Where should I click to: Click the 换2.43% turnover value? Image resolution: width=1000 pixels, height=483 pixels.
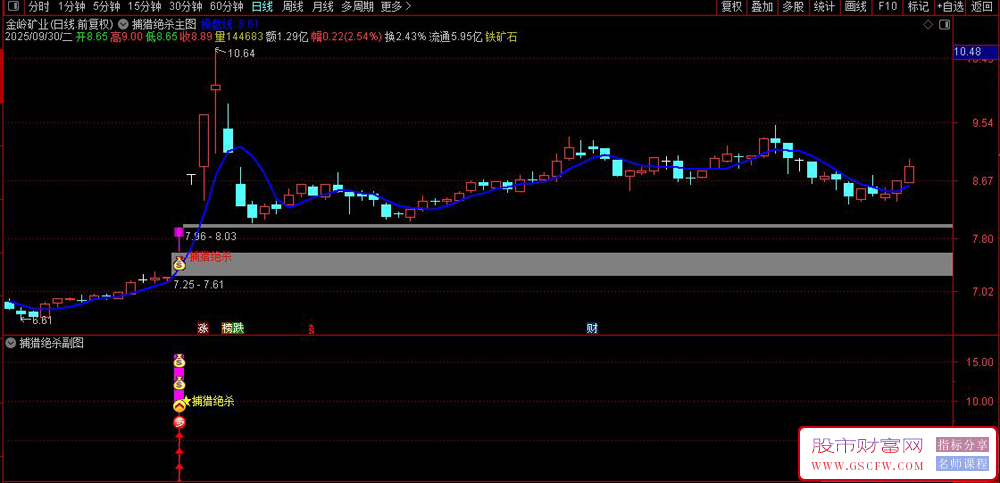click(x=405, y=37)
